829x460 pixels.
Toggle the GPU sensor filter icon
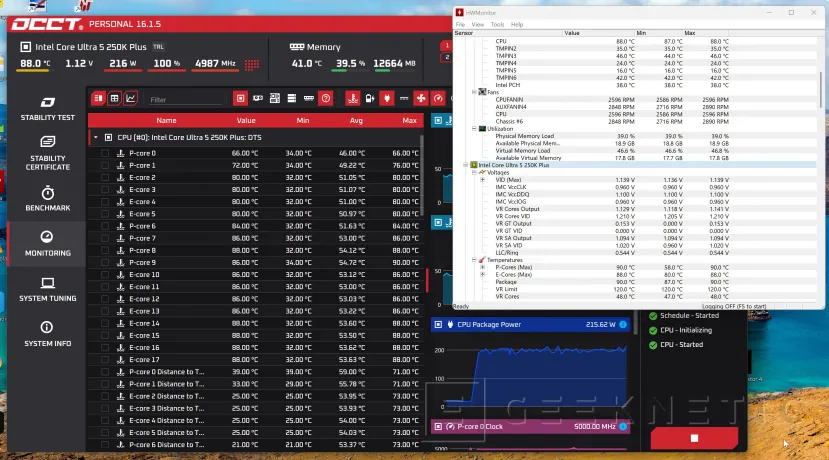[258, 98]
